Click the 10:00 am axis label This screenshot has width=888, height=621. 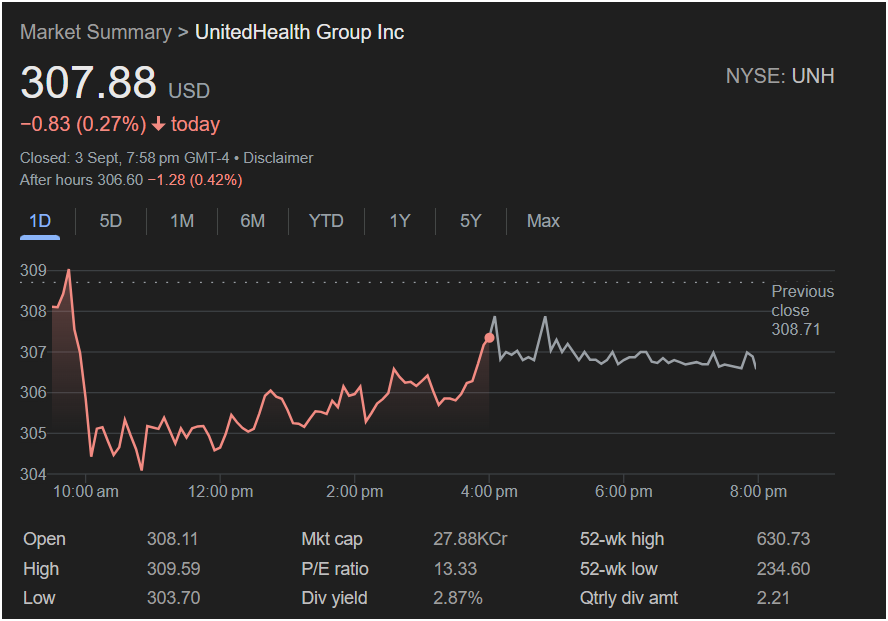click(86, 491)
